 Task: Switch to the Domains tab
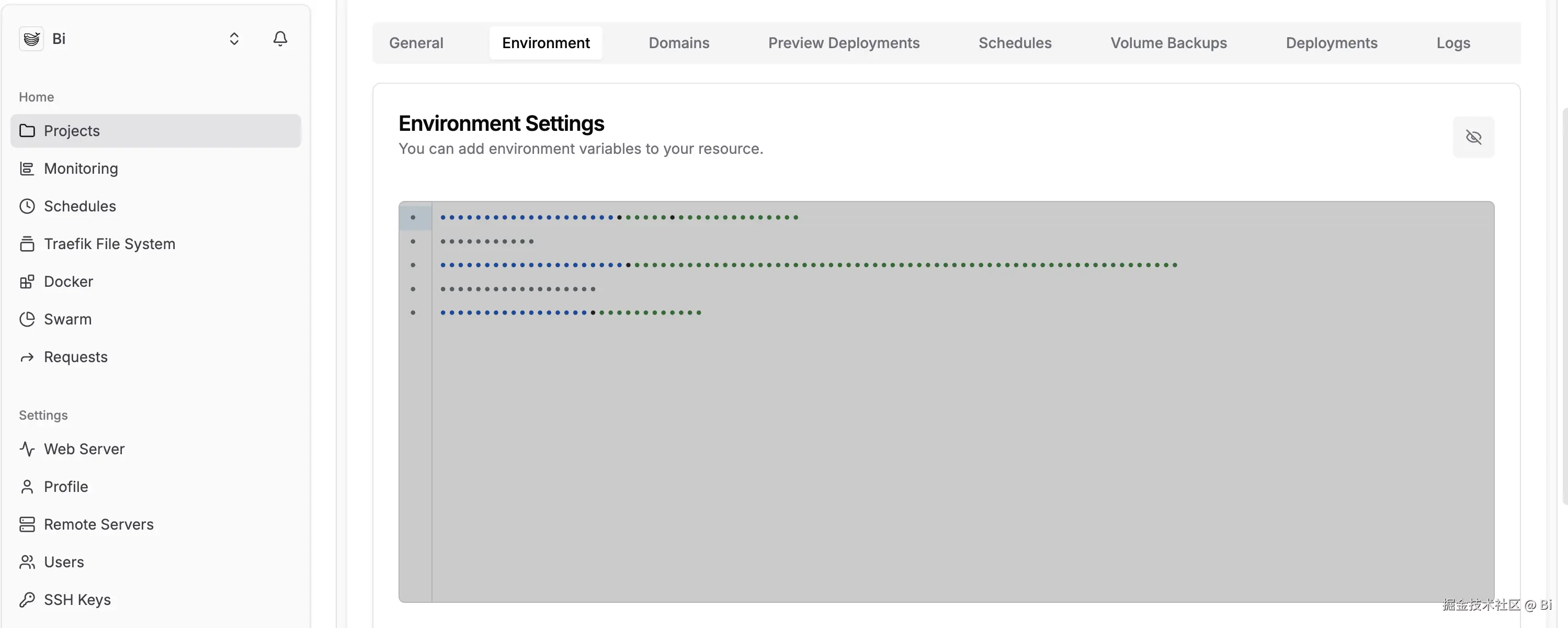click(679, 43)
